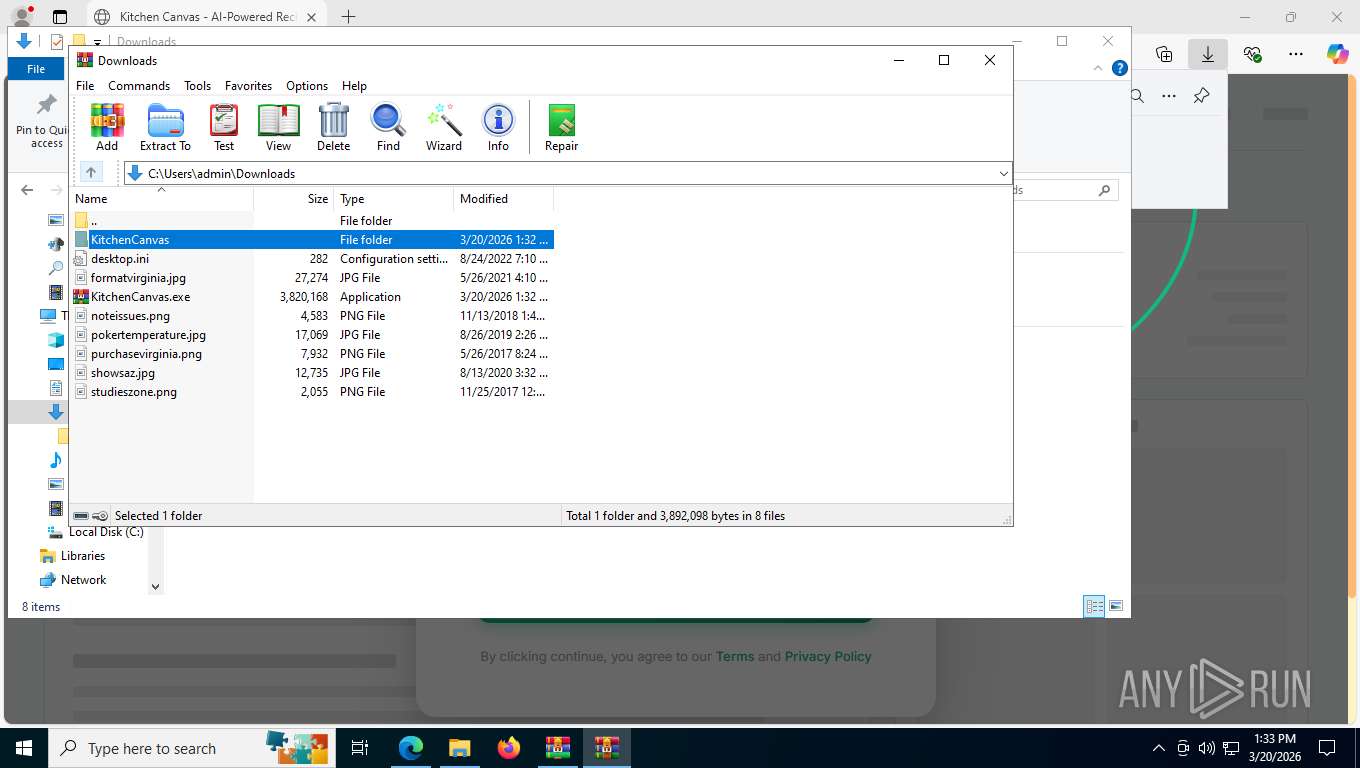Open the Terms link

click(x=735, y=657)
